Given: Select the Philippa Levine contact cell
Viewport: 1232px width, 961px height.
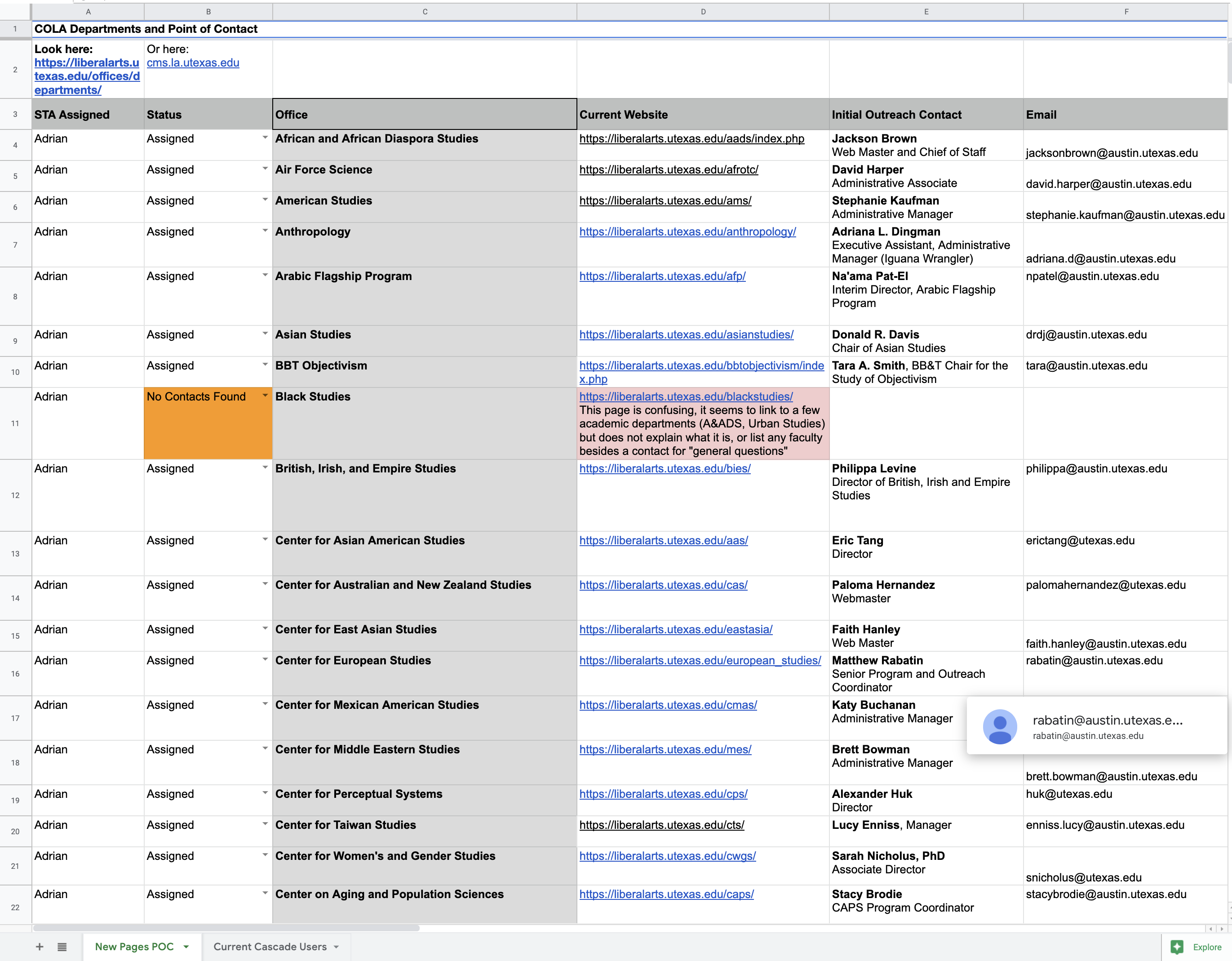Looking at the screenshot, I should click(x=926, y=495).
